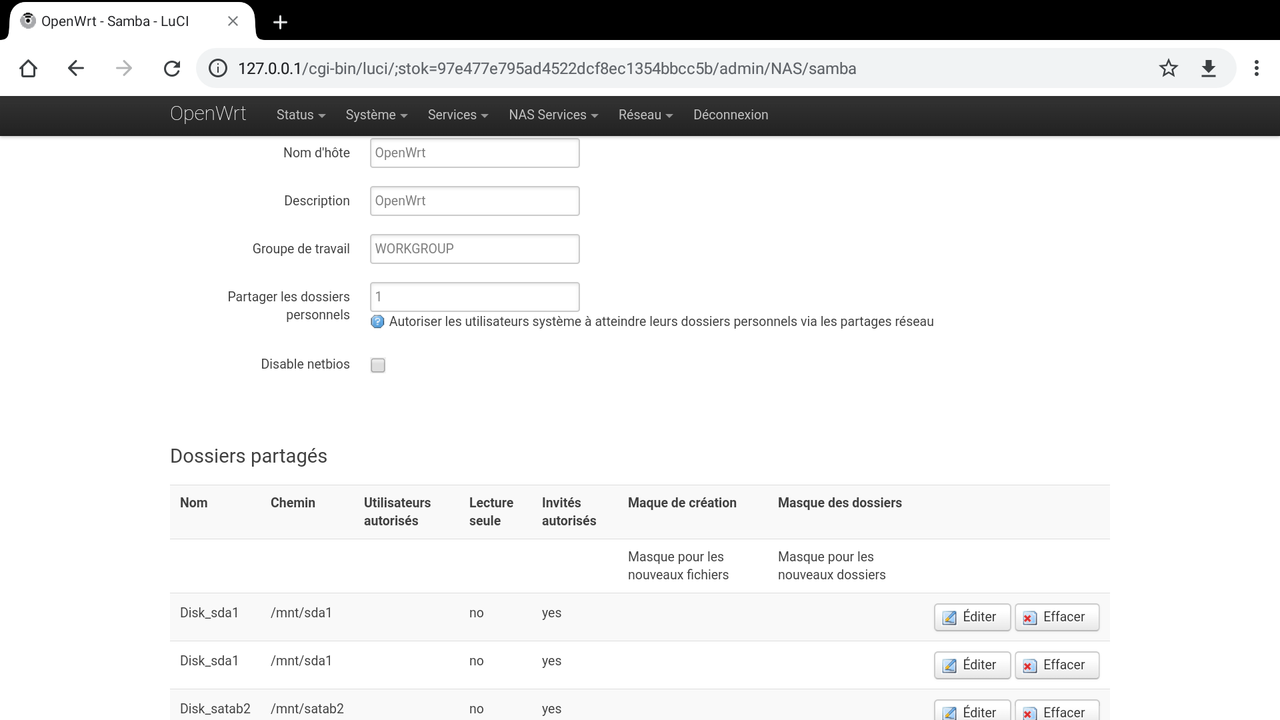Click the pencil icon on the first Éditer button
The image size is (1280, 720).
(x=947, y=617)
